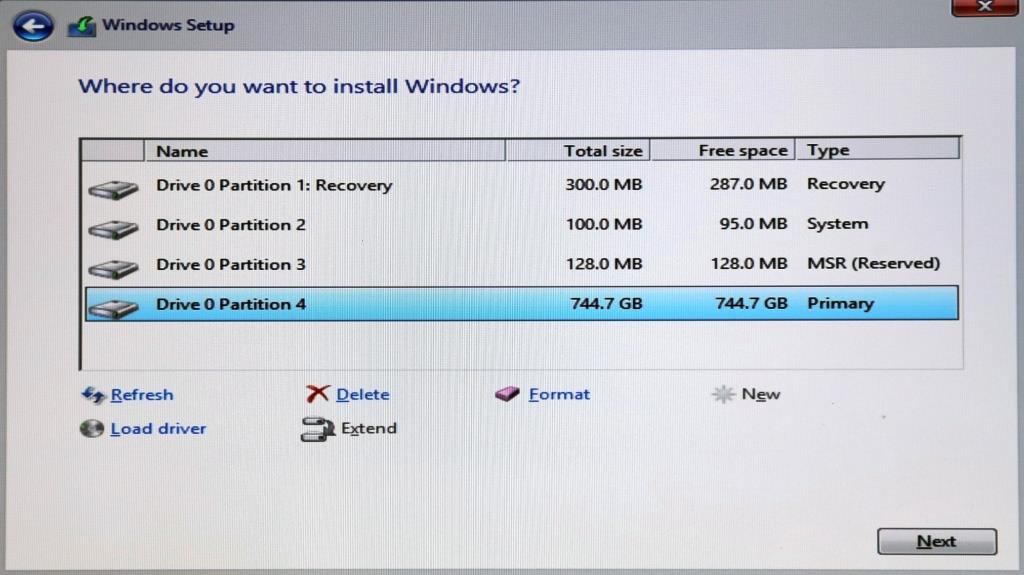Click the back arrow button

(33, 26)
